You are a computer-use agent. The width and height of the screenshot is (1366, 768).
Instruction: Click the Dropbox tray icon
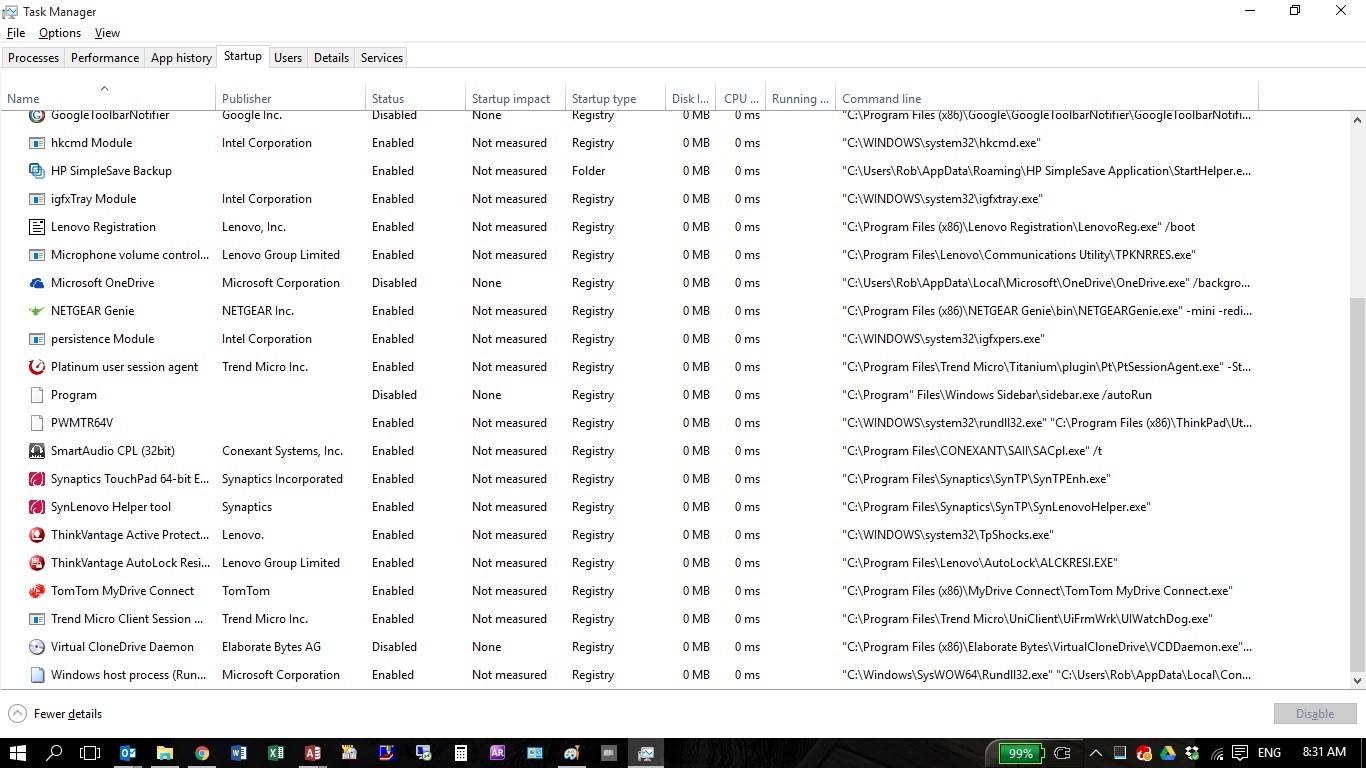click(x=1192, y=753)
